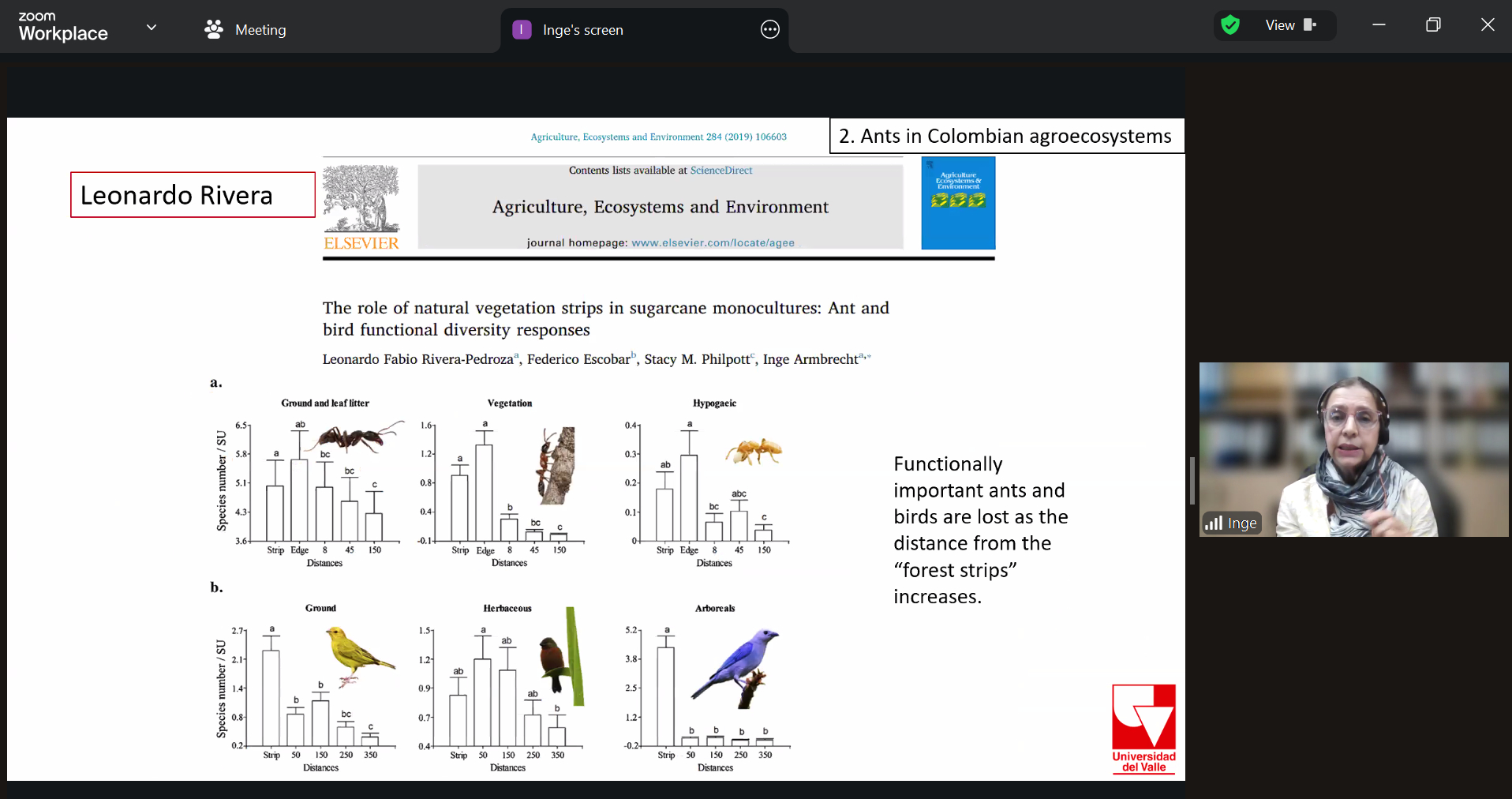Open the elsevier.com/locate/agee homepage link
1512x799 pixels.
point(713,243)
